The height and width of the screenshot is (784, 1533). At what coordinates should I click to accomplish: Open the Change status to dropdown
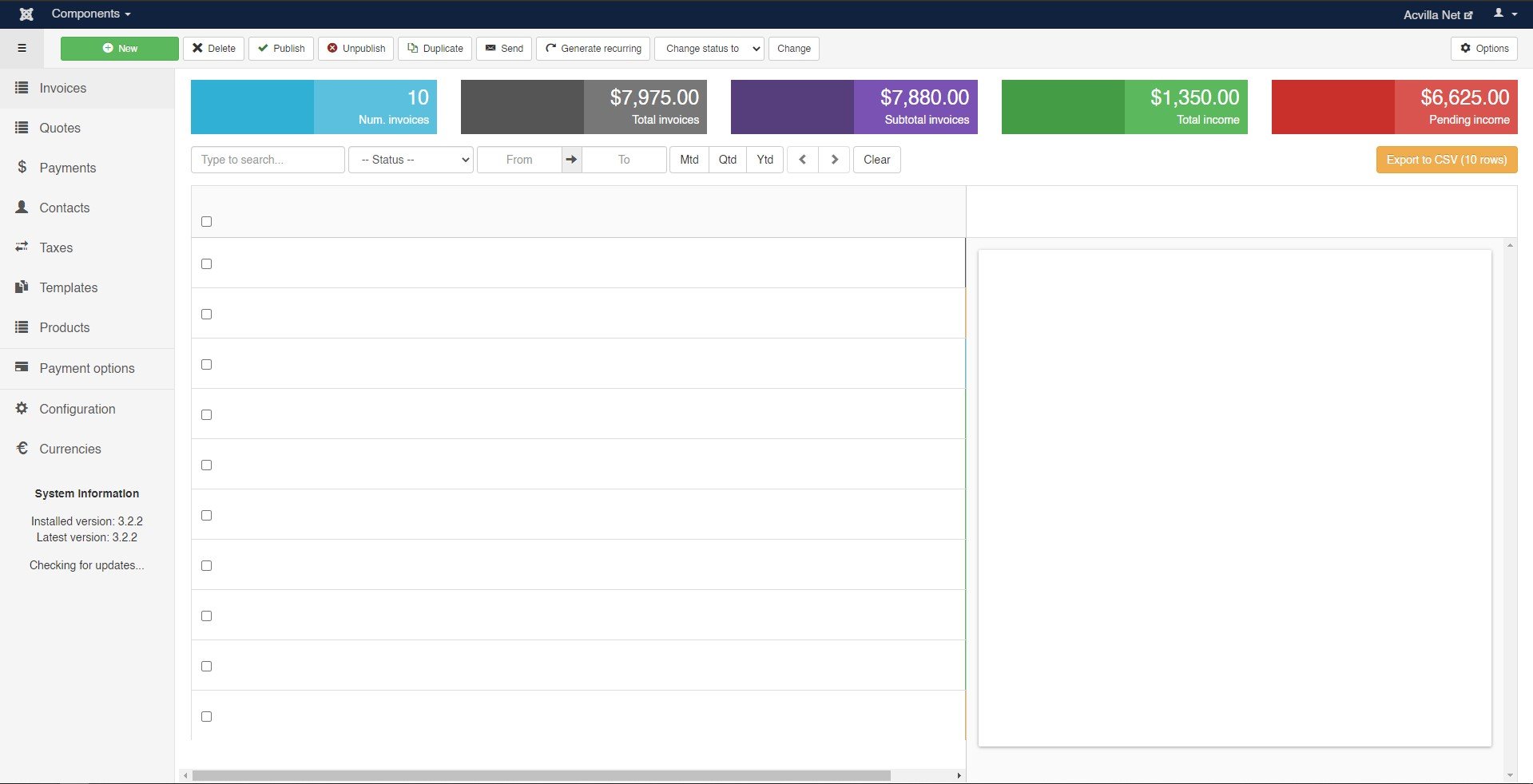click(708, 48)
